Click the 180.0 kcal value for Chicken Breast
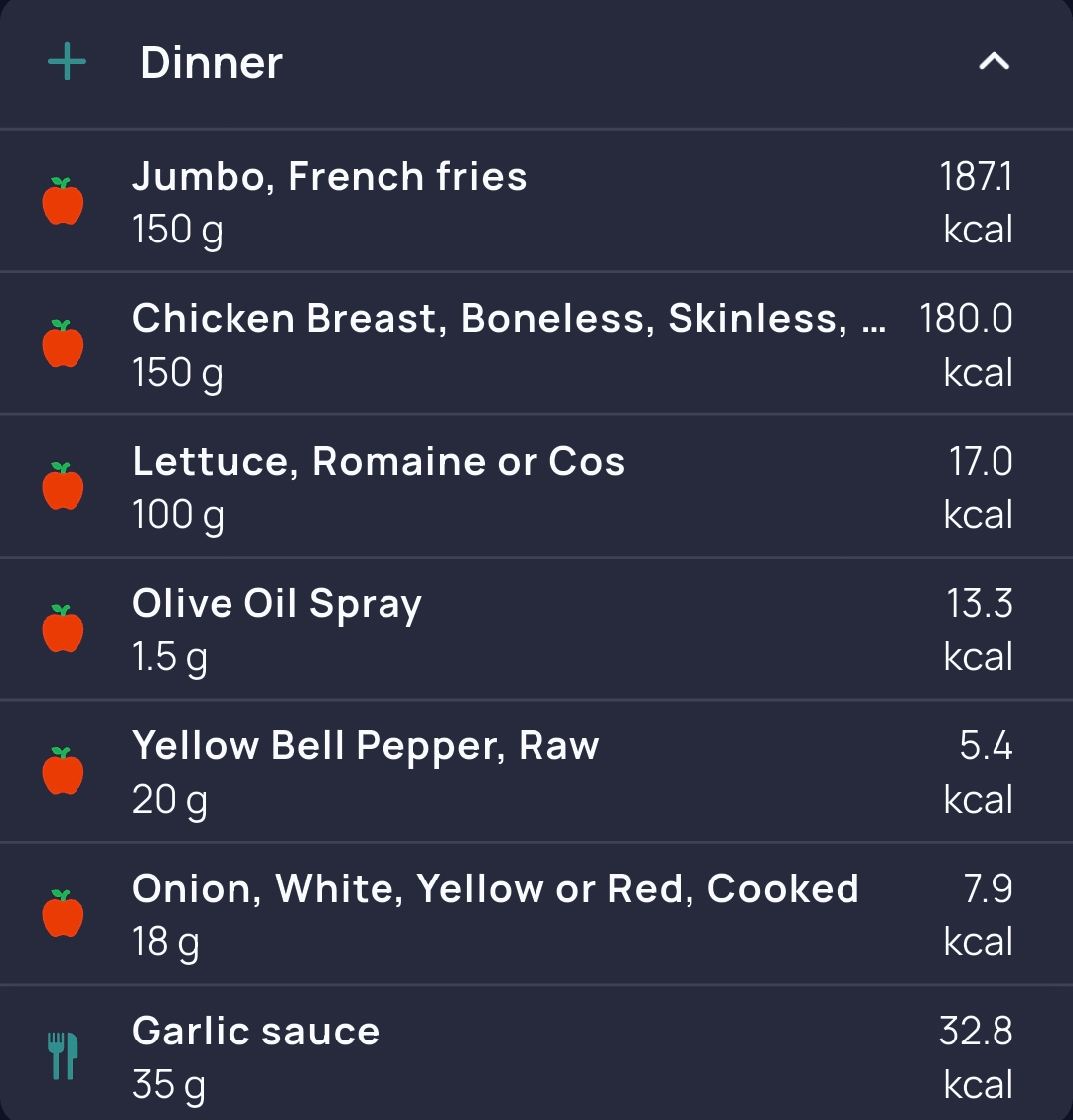1073x1120 pixels. click(966, 345)
